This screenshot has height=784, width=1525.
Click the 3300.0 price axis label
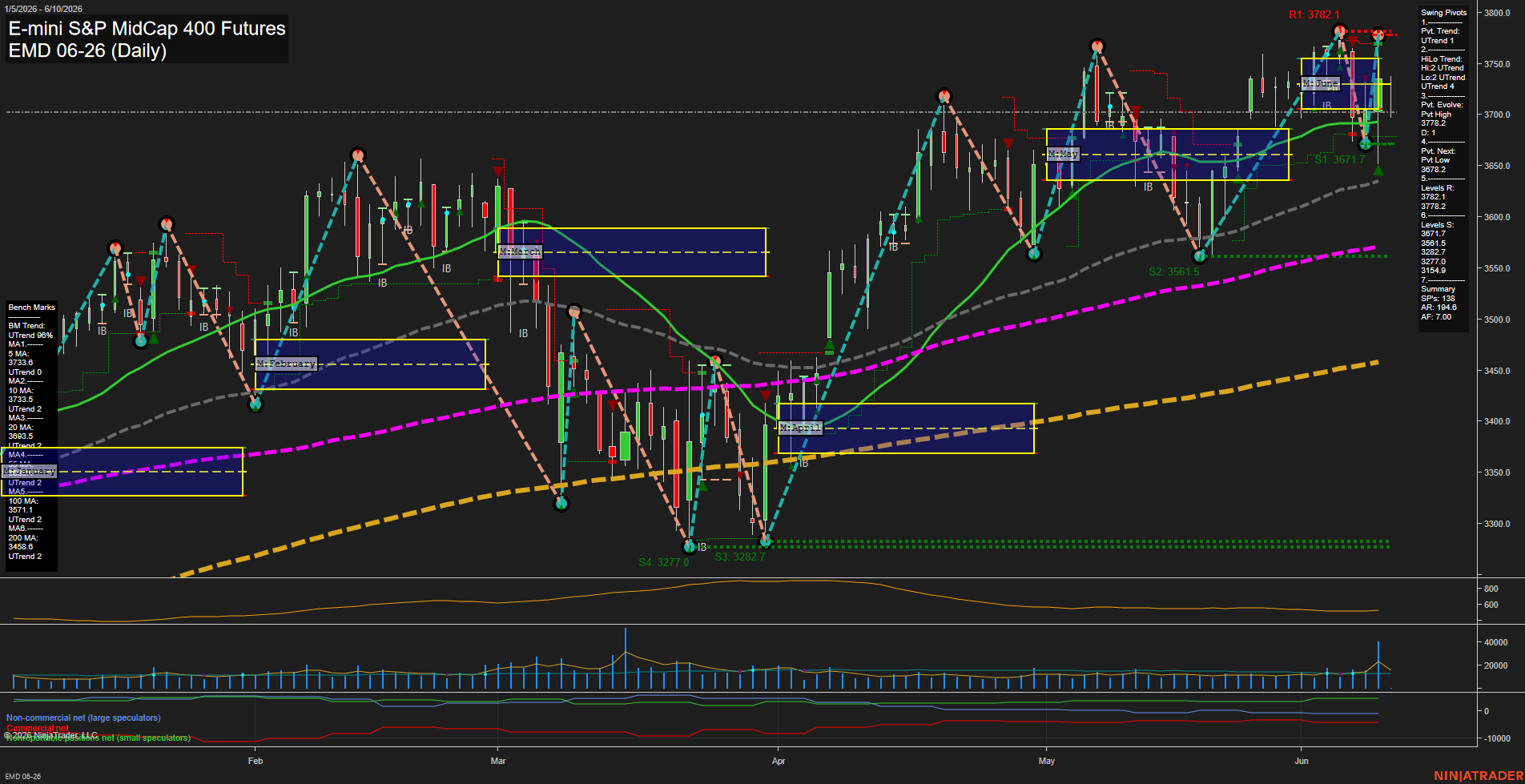pyautogui.click(x=1497, y=524)
